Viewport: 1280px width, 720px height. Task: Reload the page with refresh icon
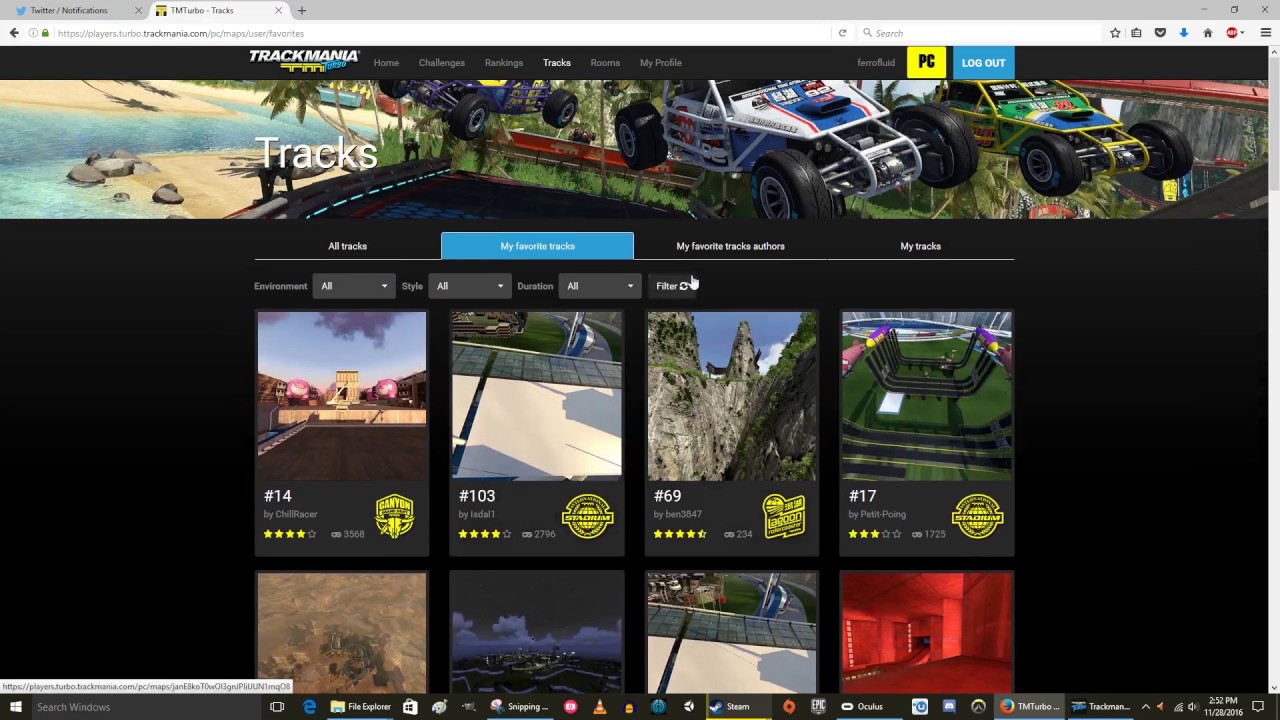[842, 33]
